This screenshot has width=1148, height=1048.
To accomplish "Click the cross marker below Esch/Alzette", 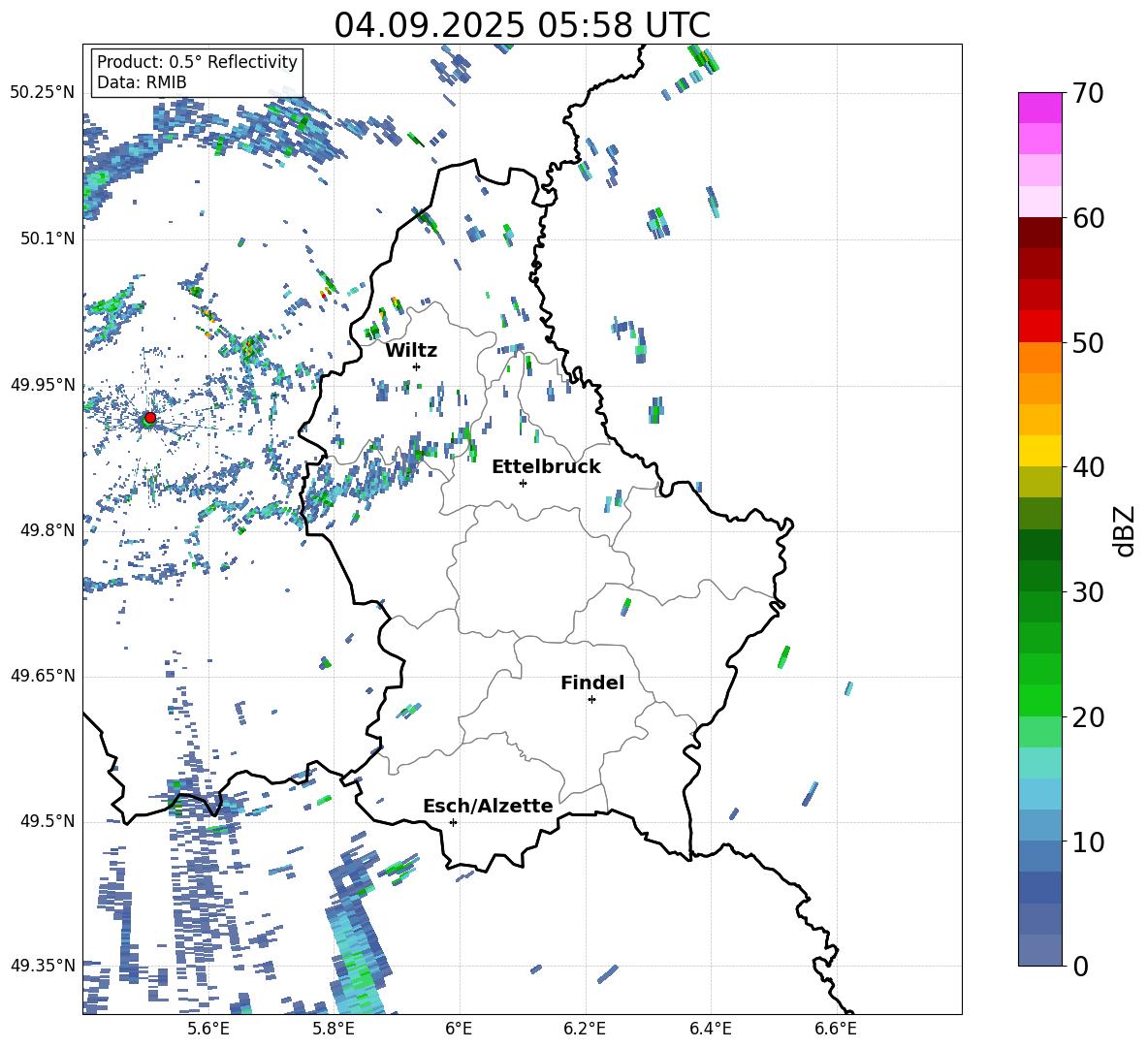I will (x=453, y=822).
